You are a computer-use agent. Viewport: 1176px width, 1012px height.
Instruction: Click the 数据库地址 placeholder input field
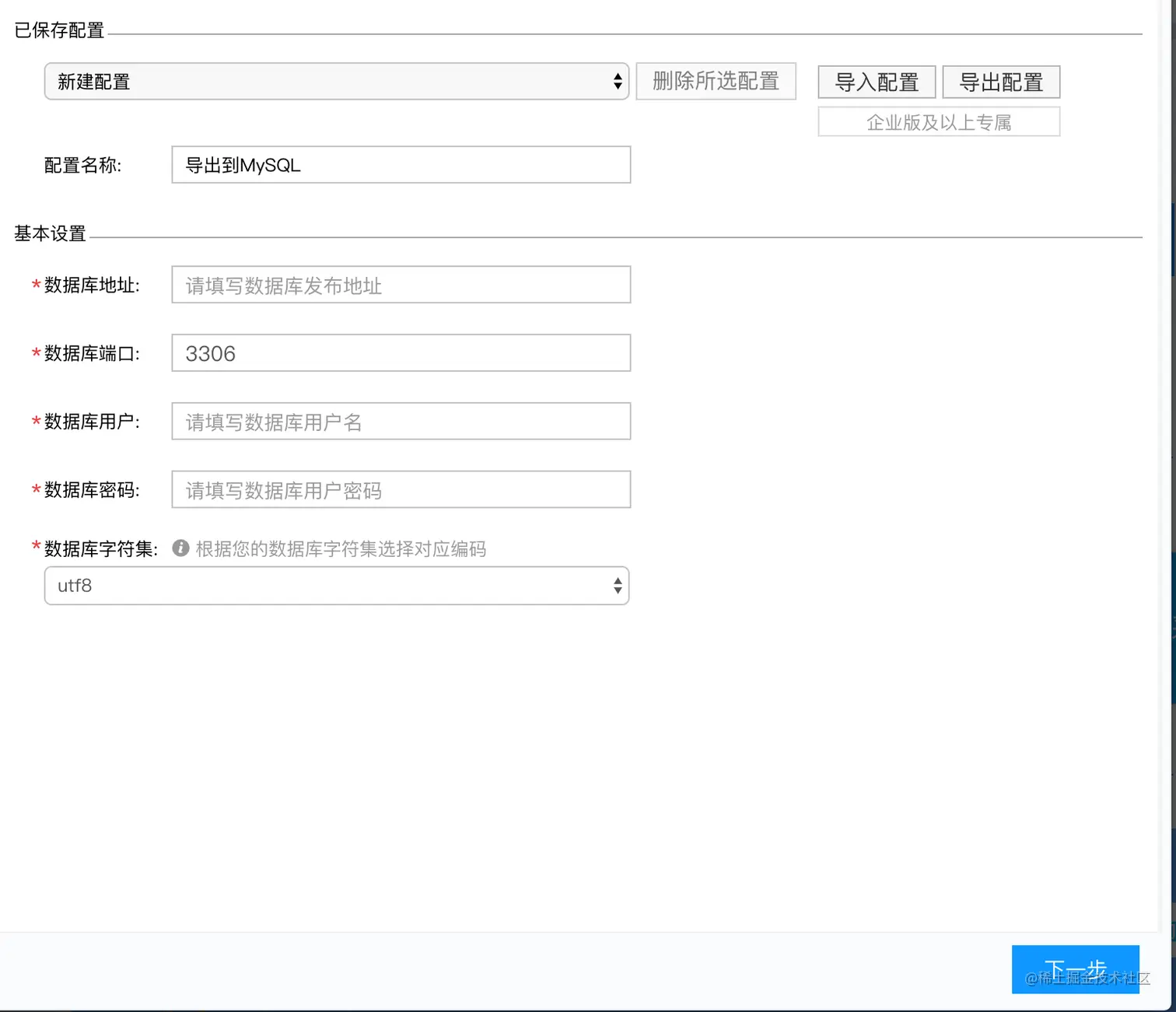tap(400, 285)
